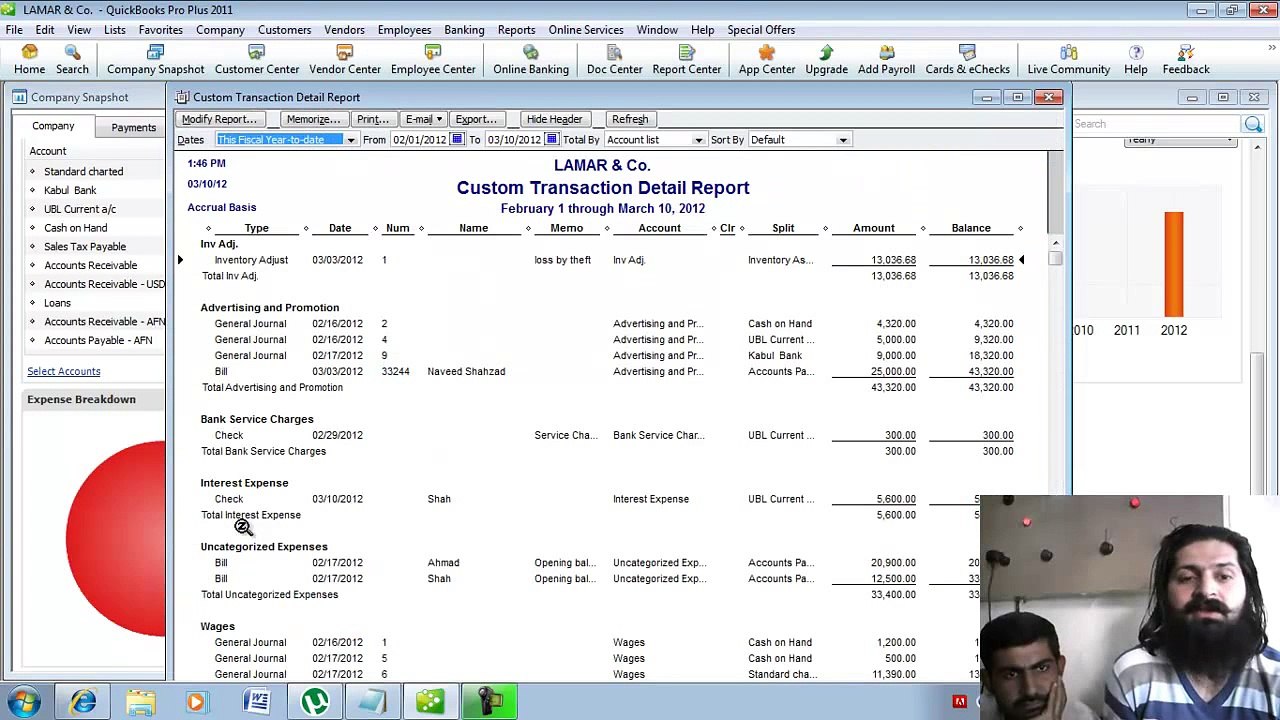Expand the E-mail button dropdown
1280x720 pixels.
click(x=439, y=119)
